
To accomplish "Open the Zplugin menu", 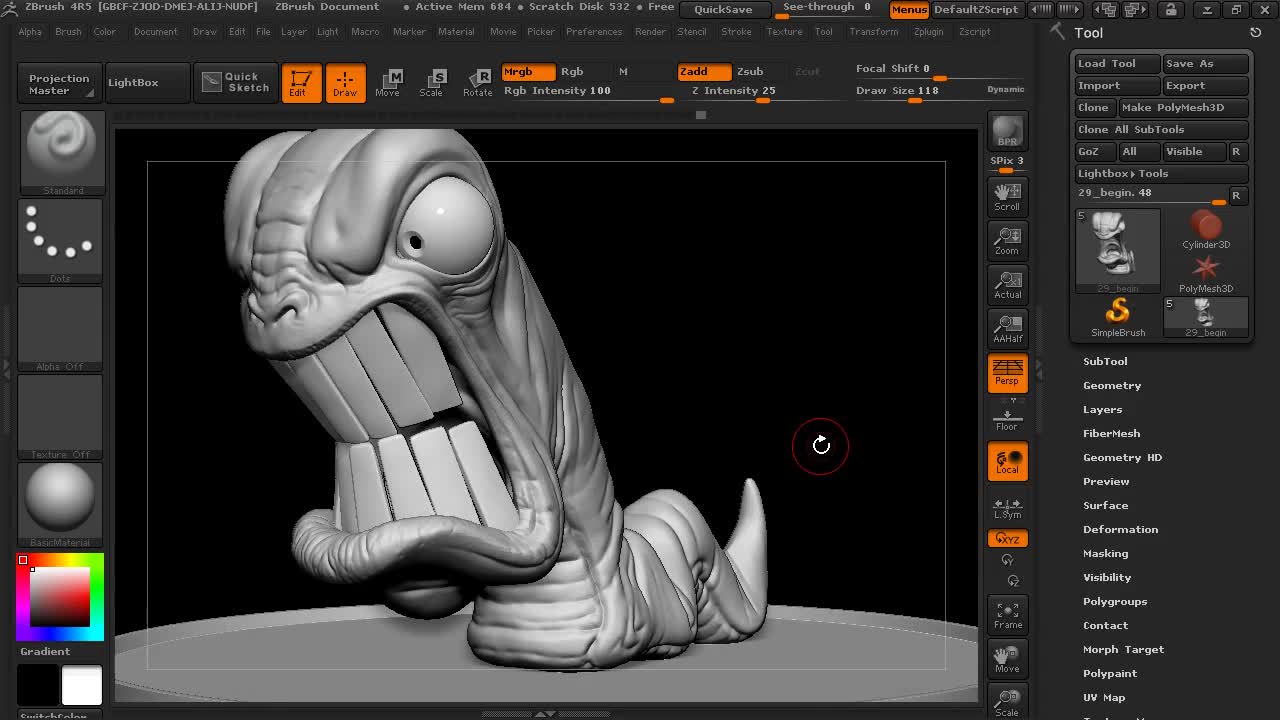I will coord(928,31).
